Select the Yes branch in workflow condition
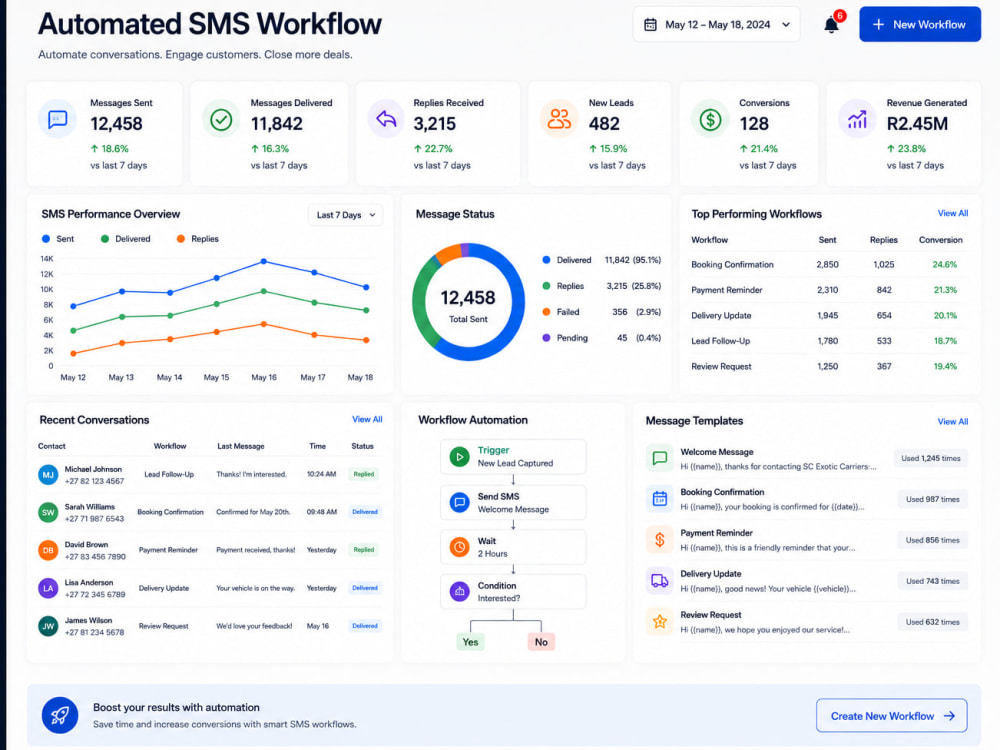1000x750 pixels. [471, 642]
